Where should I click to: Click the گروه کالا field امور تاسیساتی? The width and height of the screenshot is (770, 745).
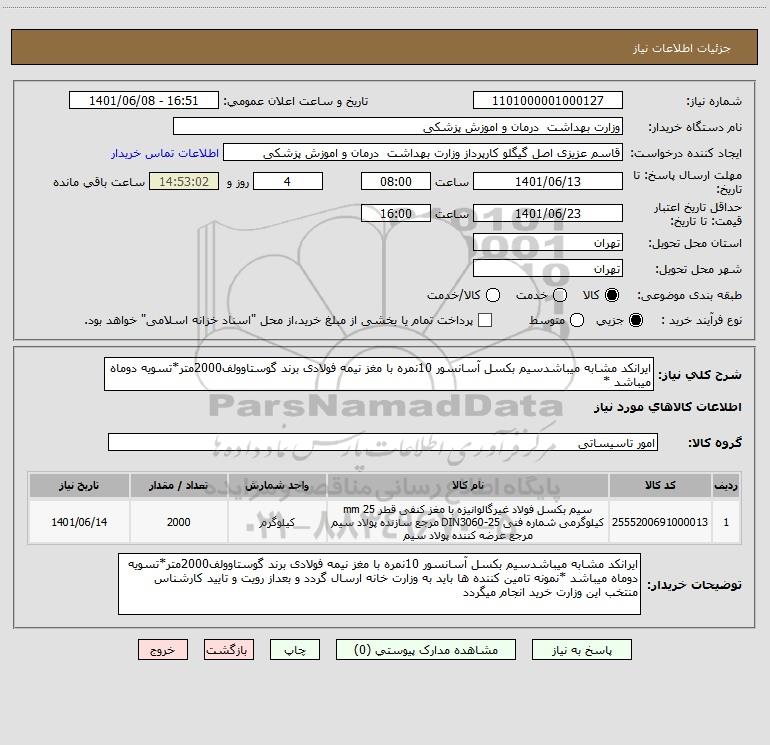tap(383, 442)
